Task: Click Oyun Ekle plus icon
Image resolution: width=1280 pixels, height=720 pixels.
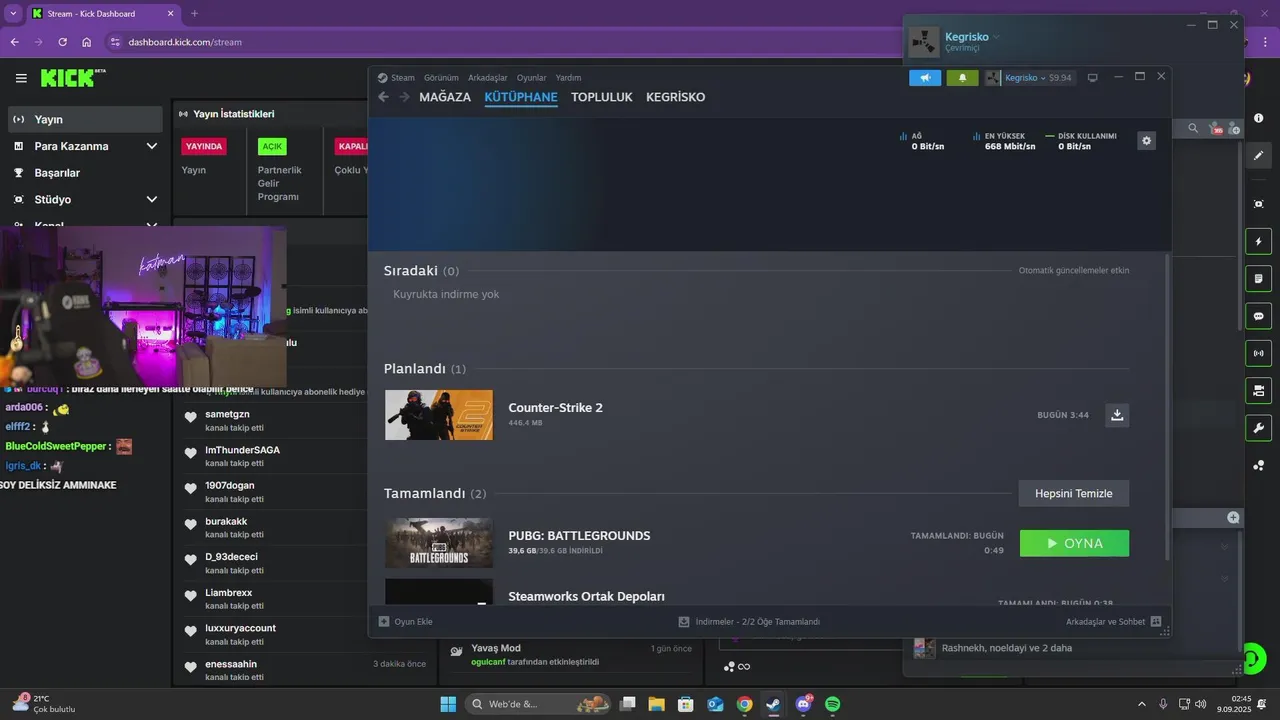Action: 384,621
